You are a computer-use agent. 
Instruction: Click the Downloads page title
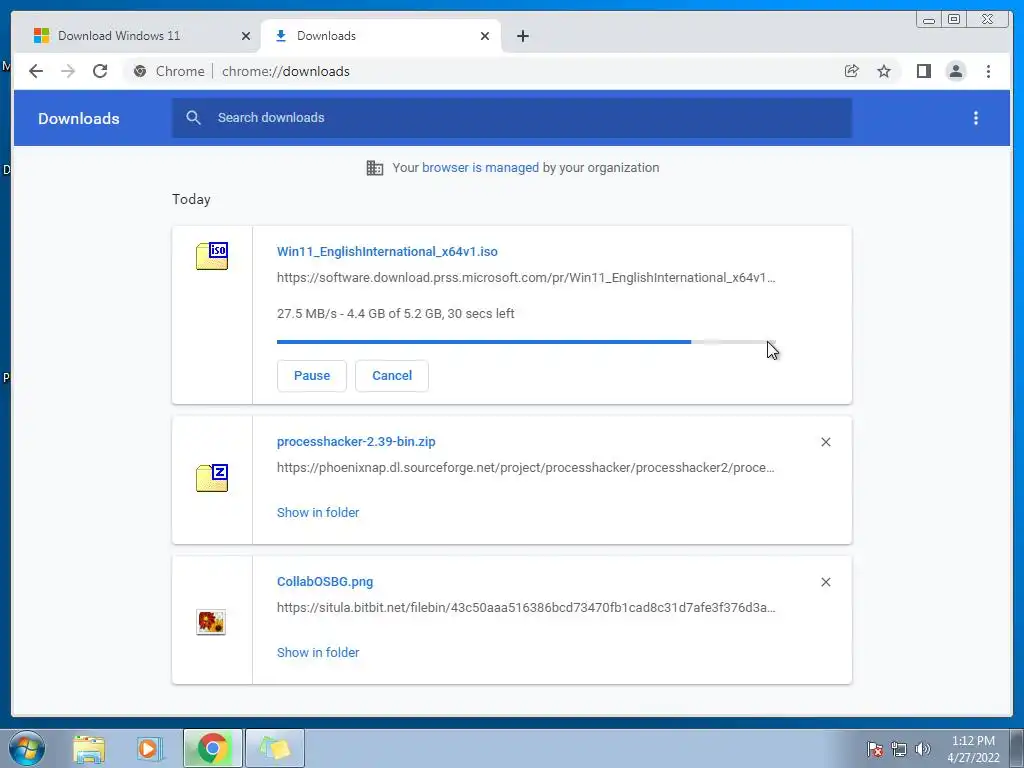(x=78, y=118)
